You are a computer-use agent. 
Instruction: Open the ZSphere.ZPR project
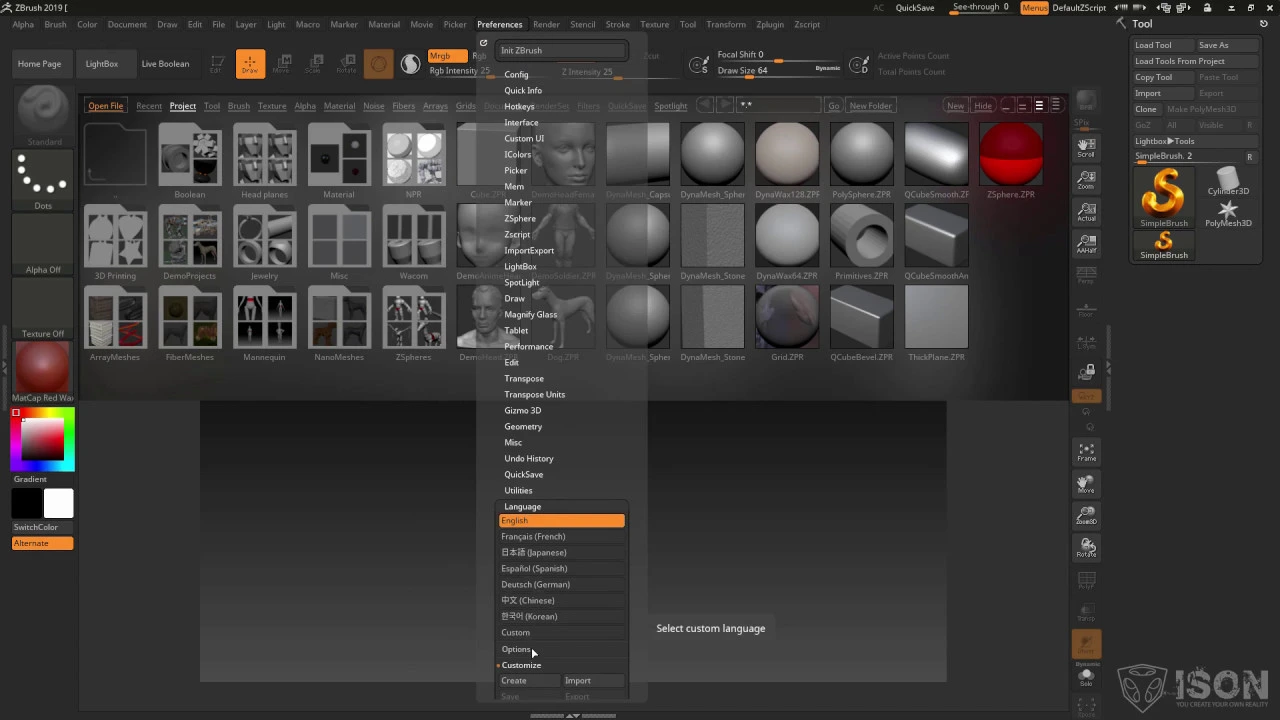tap(1011, 160)
